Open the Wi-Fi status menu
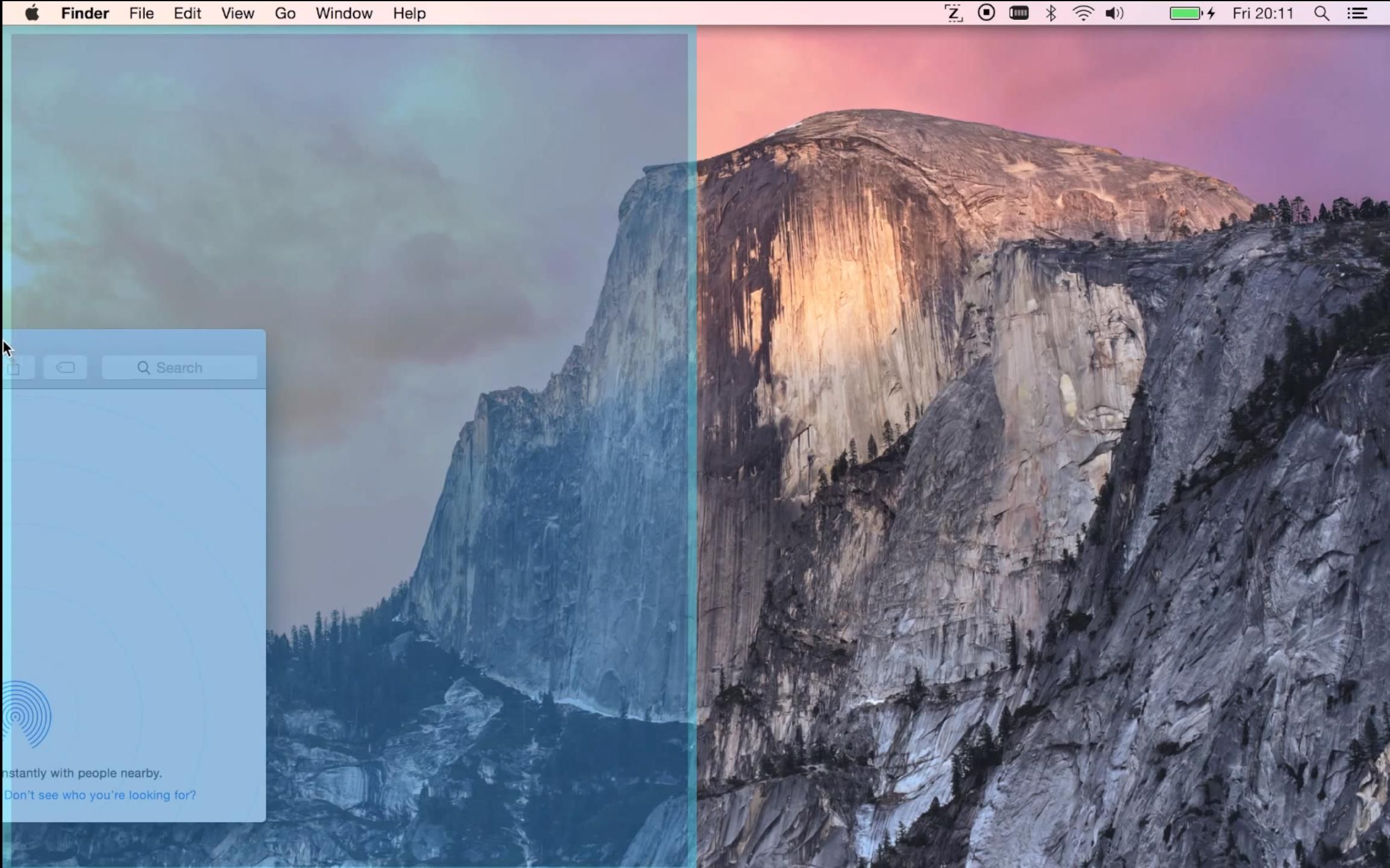Screen dimensions: 1390x868 click(x=1083, y=12)
